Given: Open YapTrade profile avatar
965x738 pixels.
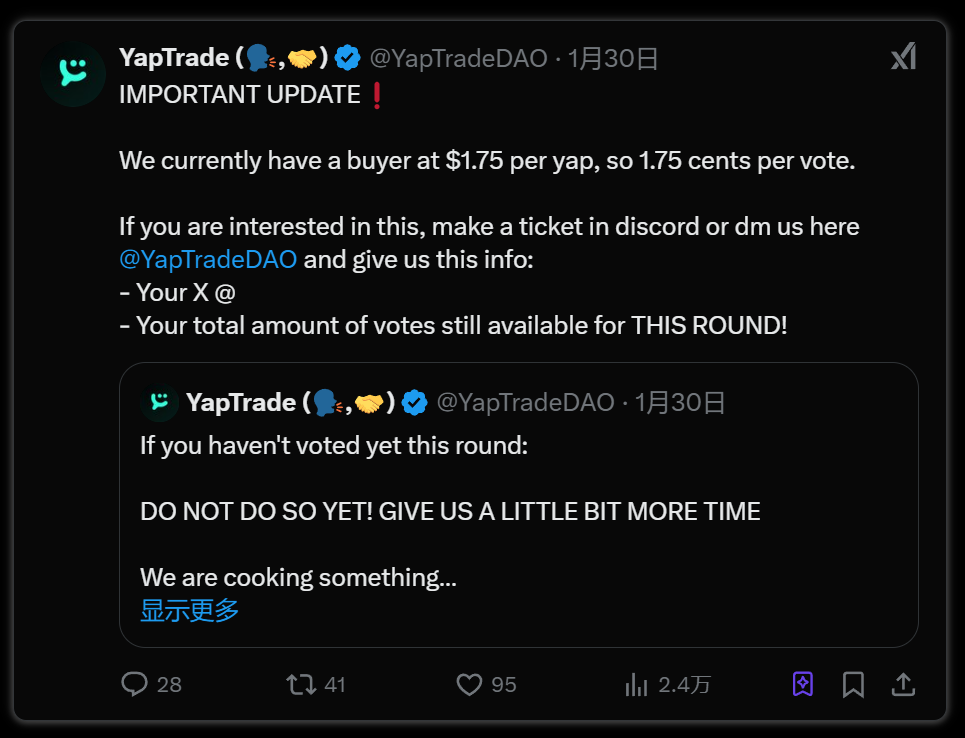Looking at the screenshot, I should pos(73,74).
